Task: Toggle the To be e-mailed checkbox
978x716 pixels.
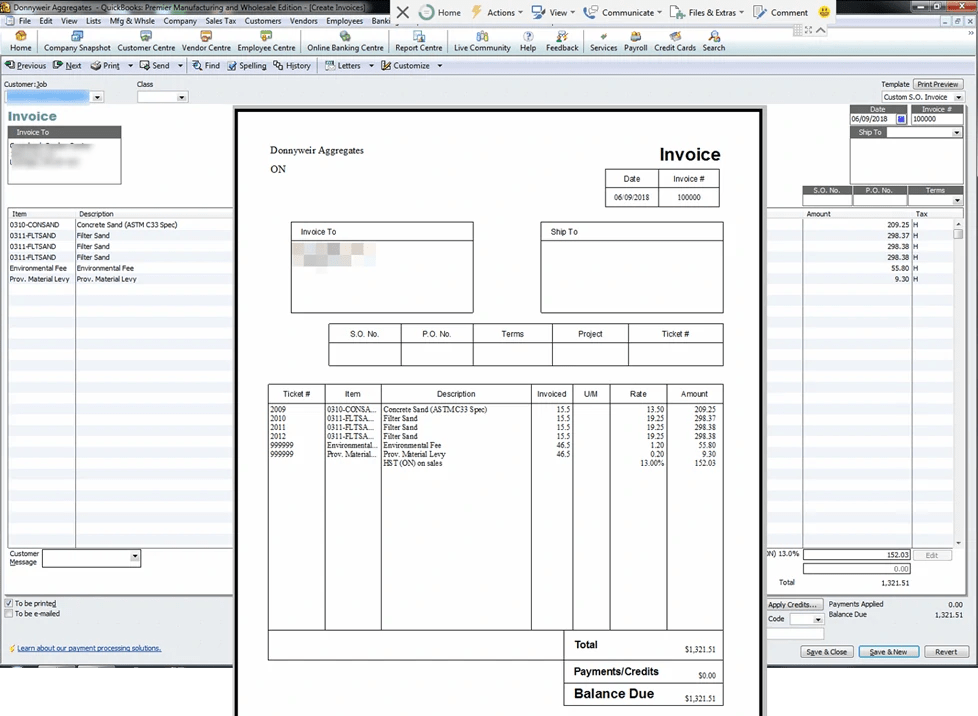Action: 9,614
